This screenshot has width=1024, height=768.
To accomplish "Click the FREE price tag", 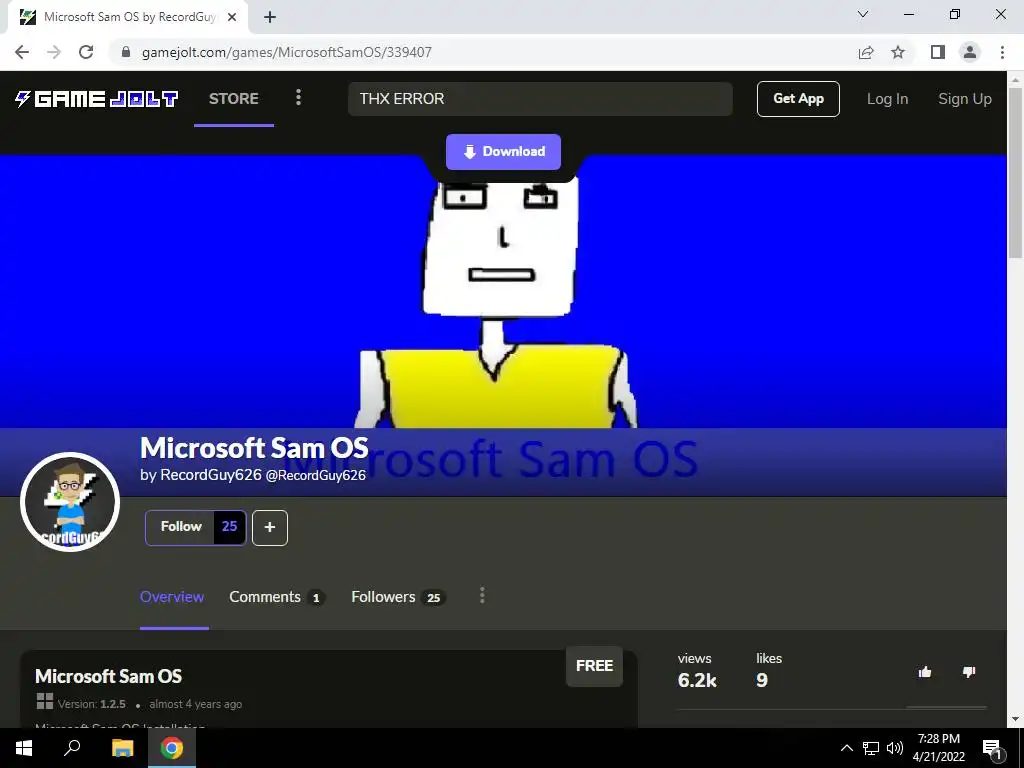I will [594, 665].
